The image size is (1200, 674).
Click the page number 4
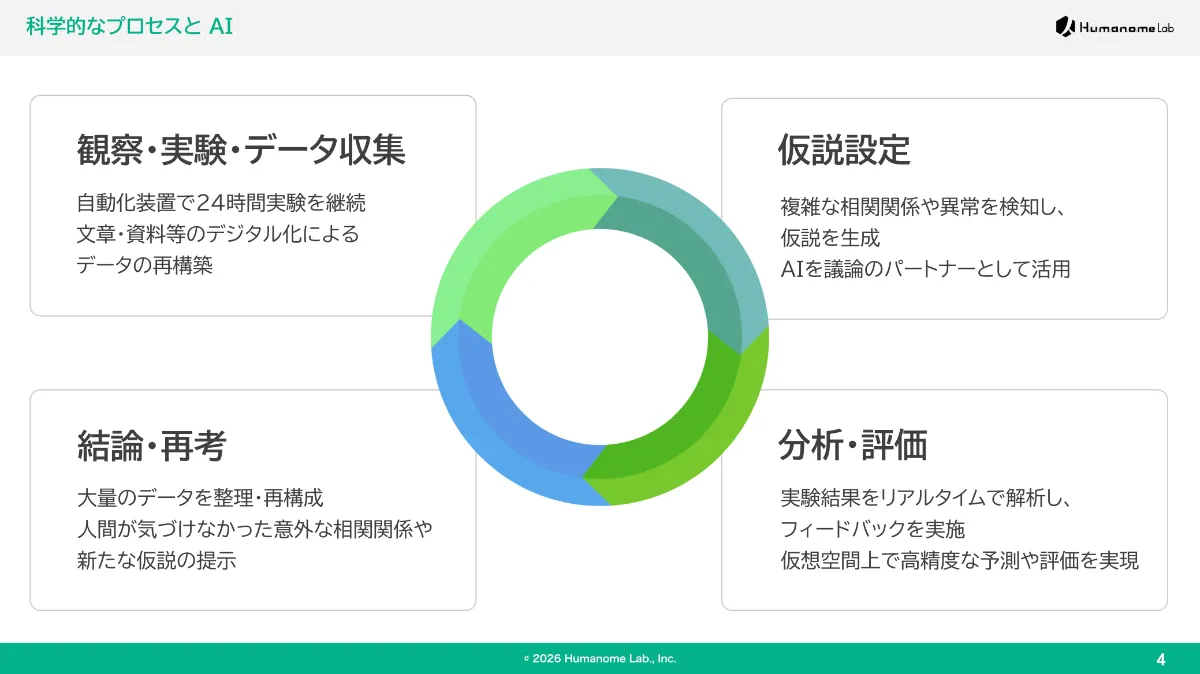click(x=1161, y=658)
